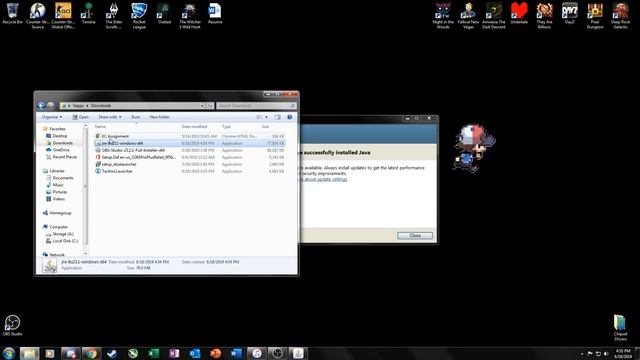Open the Terraria desktop shortcut

point(88,13)
